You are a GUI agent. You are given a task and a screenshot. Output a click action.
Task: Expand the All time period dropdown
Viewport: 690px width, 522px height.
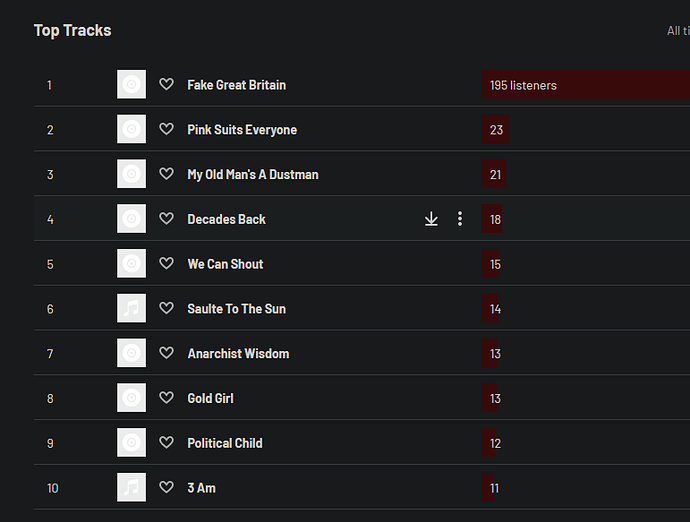coord(677,31)
